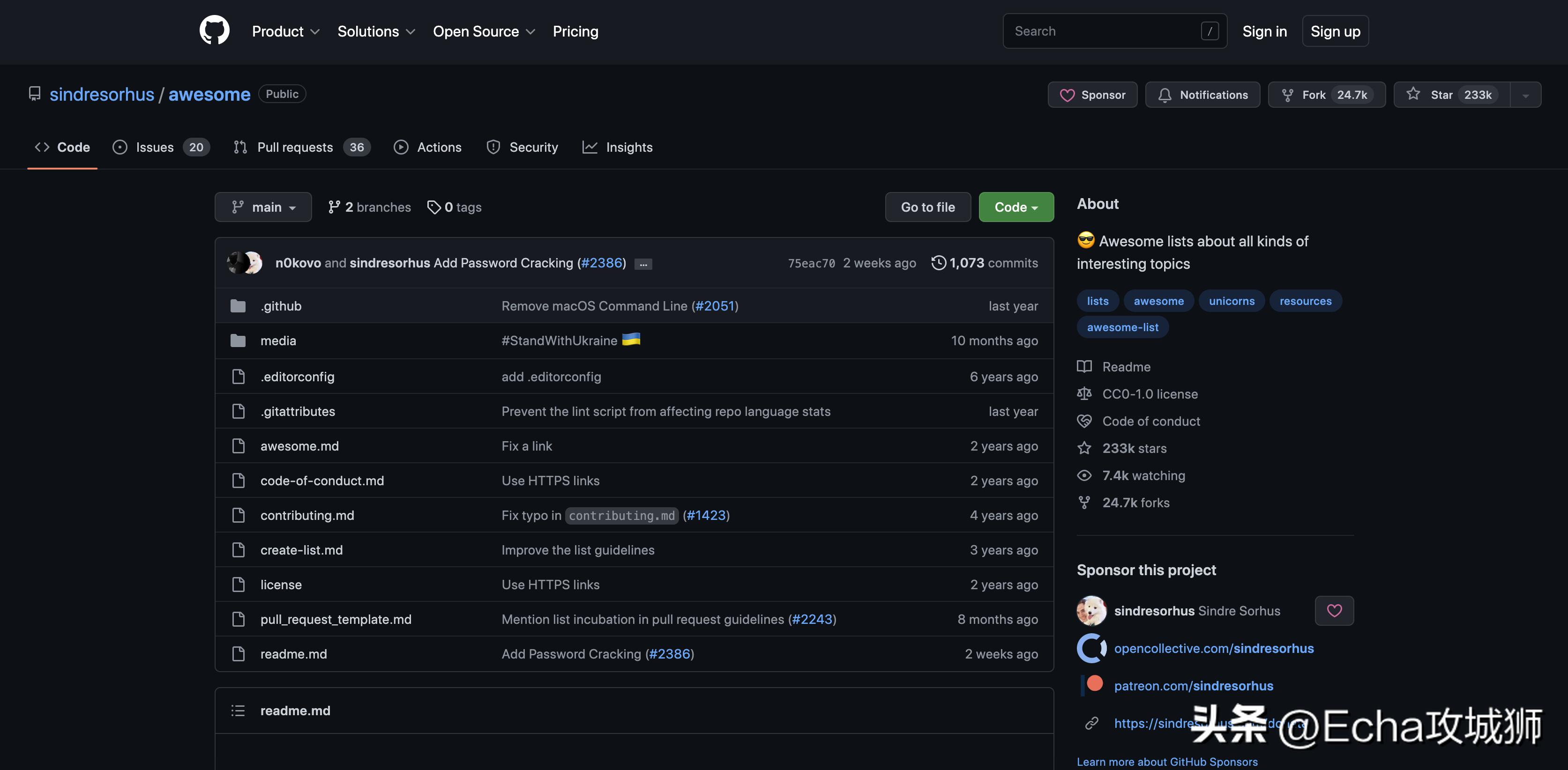
Task: Click the Go to file button
Action: point(927,207)
